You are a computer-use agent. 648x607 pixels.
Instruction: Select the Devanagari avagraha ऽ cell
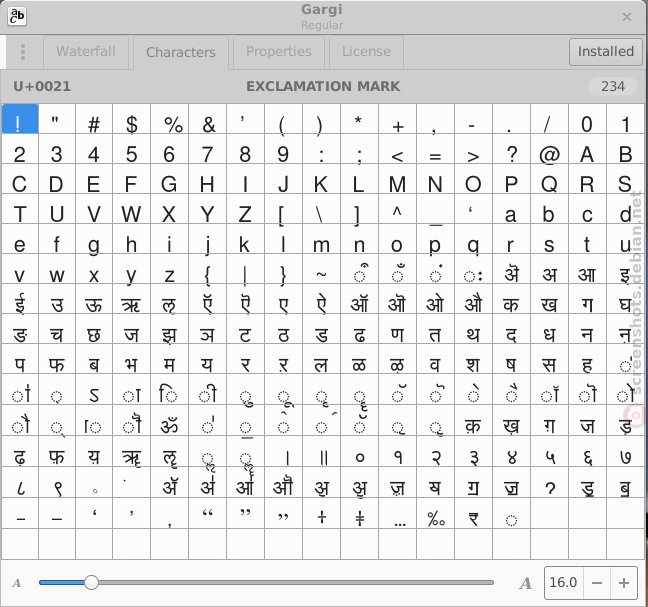tap(94, 390)
